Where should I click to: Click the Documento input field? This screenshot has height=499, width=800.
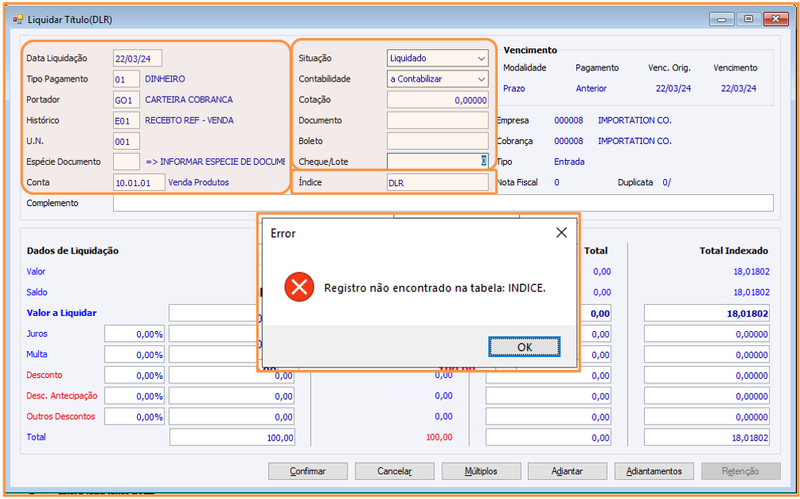[x=437, y=120]
